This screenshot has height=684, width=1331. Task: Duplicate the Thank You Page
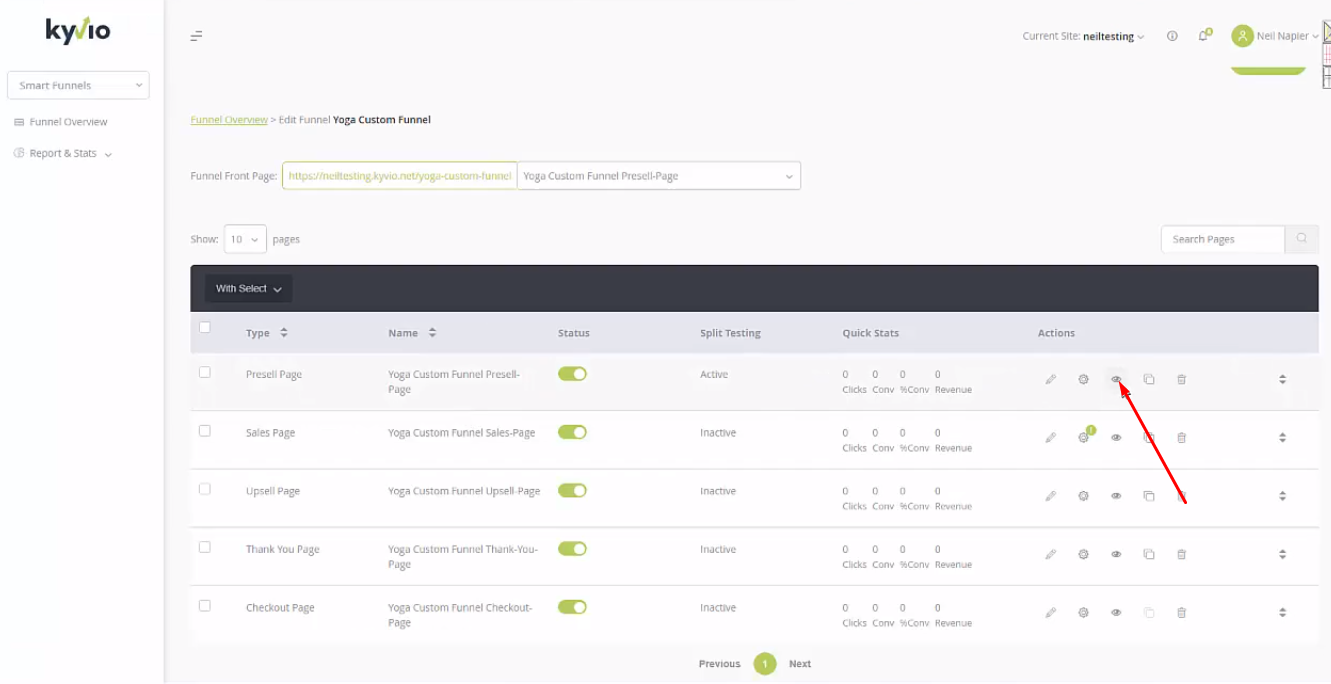pyautogui.click(x=1149, y=554)
